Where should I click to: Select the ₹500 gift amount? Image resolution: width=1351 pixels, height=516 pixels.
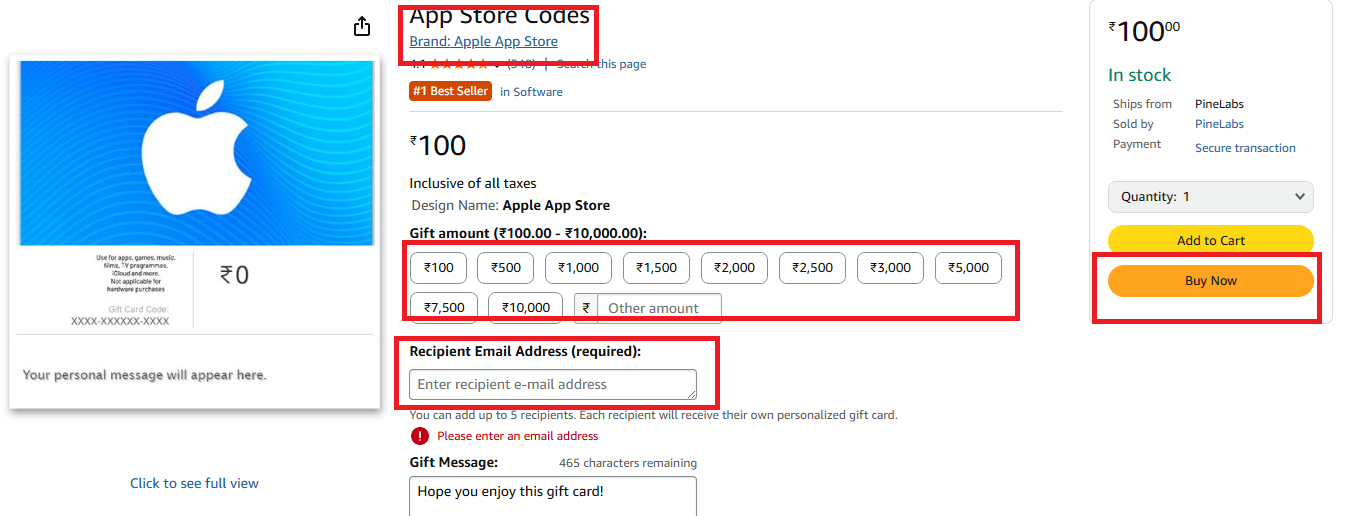pos(506,268)
